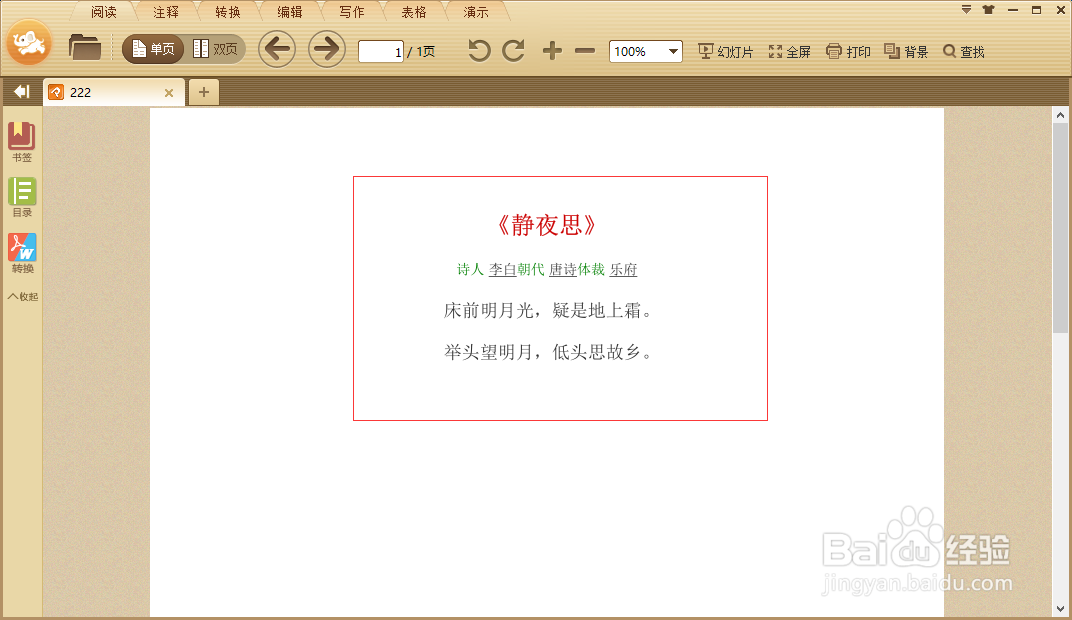The width and height of the screenshot is (1072, 620).
Task: Switch to single page view (单页)
Action: (153, 49)
